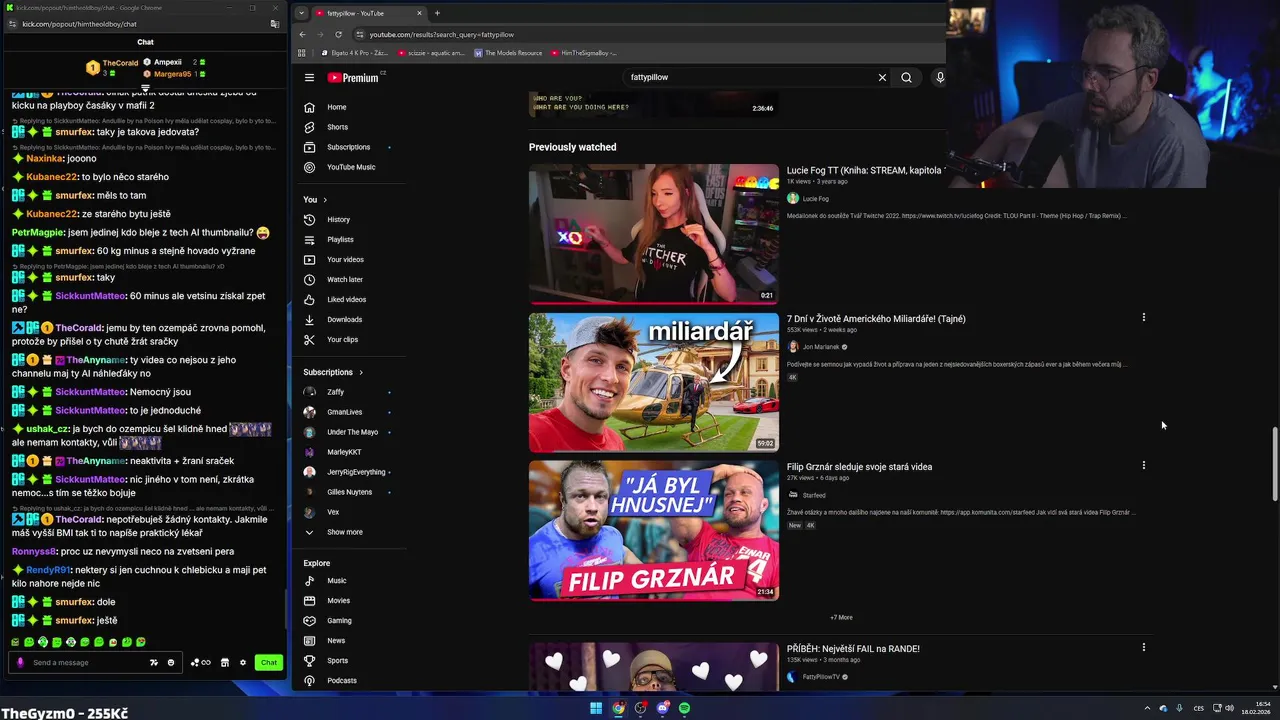Open the YouTube hamburger guide menu
Viewport: 1280px width, 720px height.
309,77
